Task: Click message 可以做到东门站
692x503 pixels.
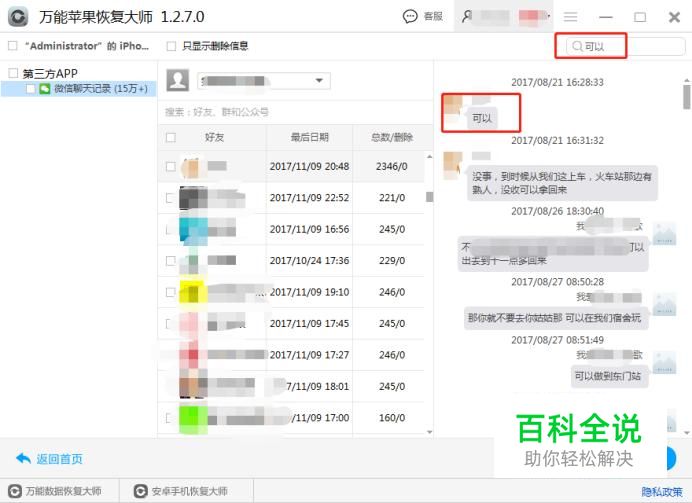Action: (x=609, y=376)
